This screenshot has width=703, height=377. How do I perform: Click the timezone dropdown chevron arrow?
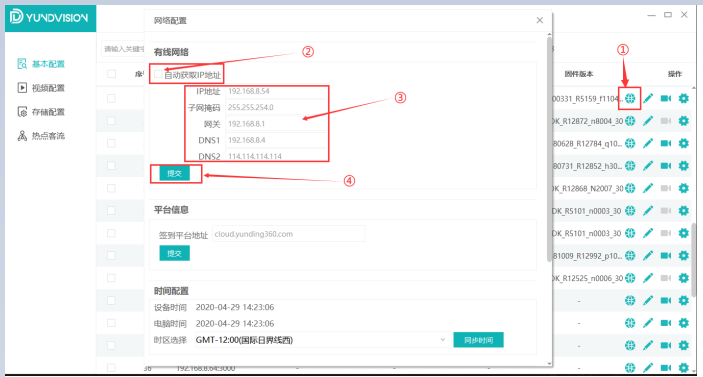[443, 340]
